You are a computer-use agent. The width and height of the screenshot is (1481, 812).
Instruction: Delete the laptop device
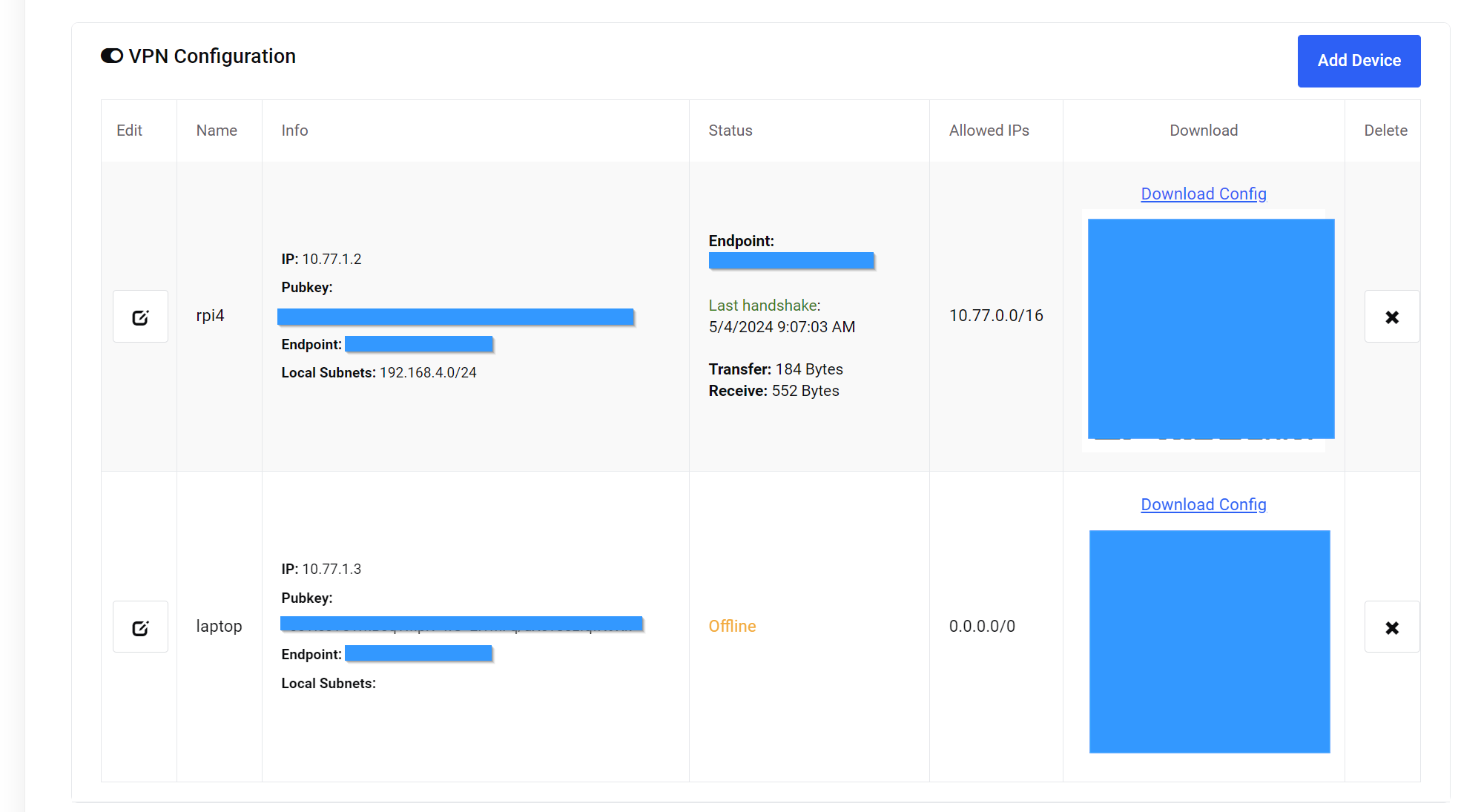pos(1391,627)
